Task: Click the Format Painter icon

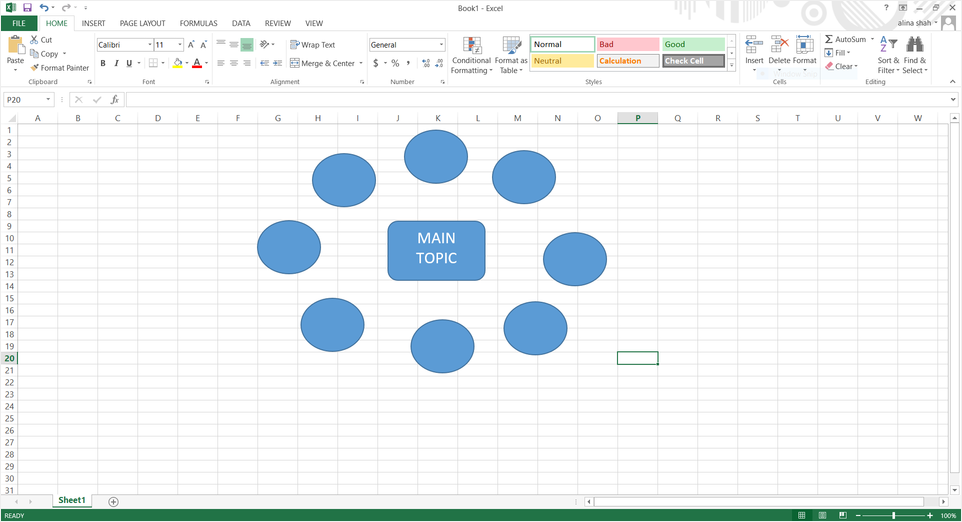Action: (35, 68)
